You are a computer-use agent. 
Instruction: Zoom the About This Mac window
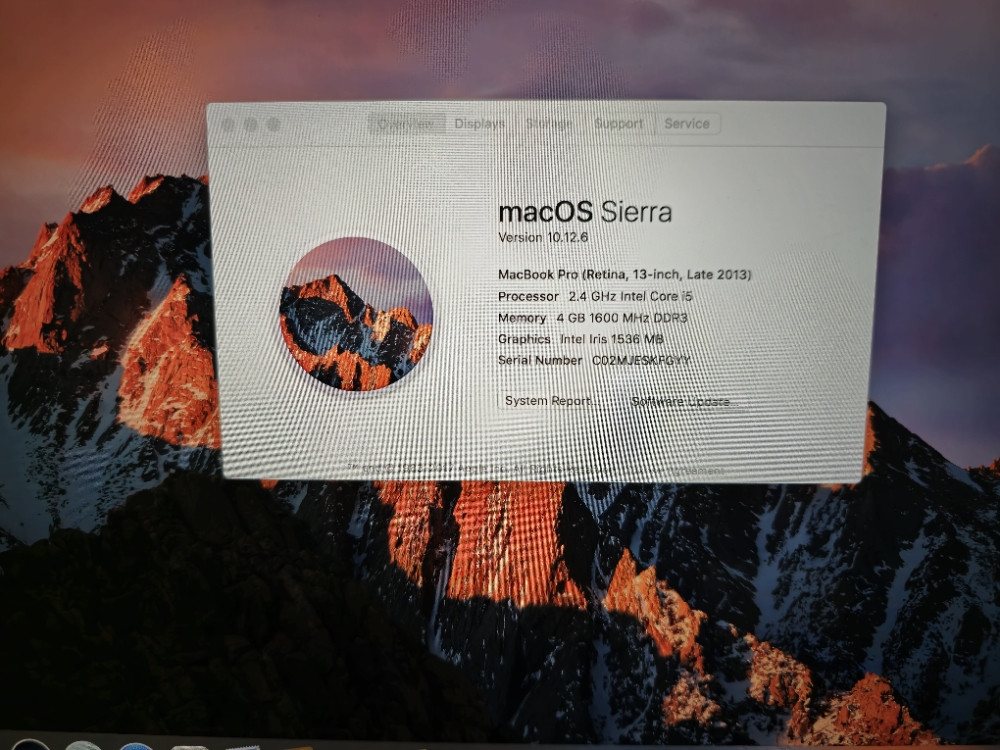click(273, 125)
